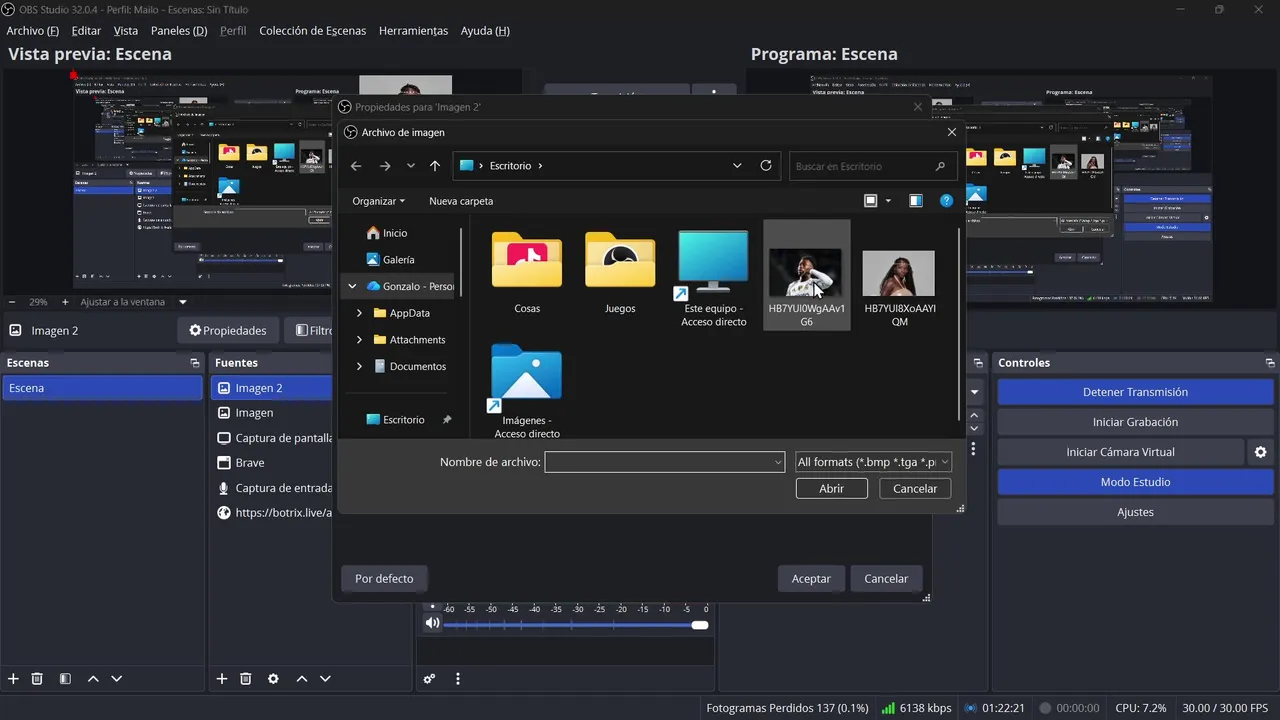Open recent locations chevron in file dialog
The height and width of the screenshot is (720, 1280).
coord(411,166)
